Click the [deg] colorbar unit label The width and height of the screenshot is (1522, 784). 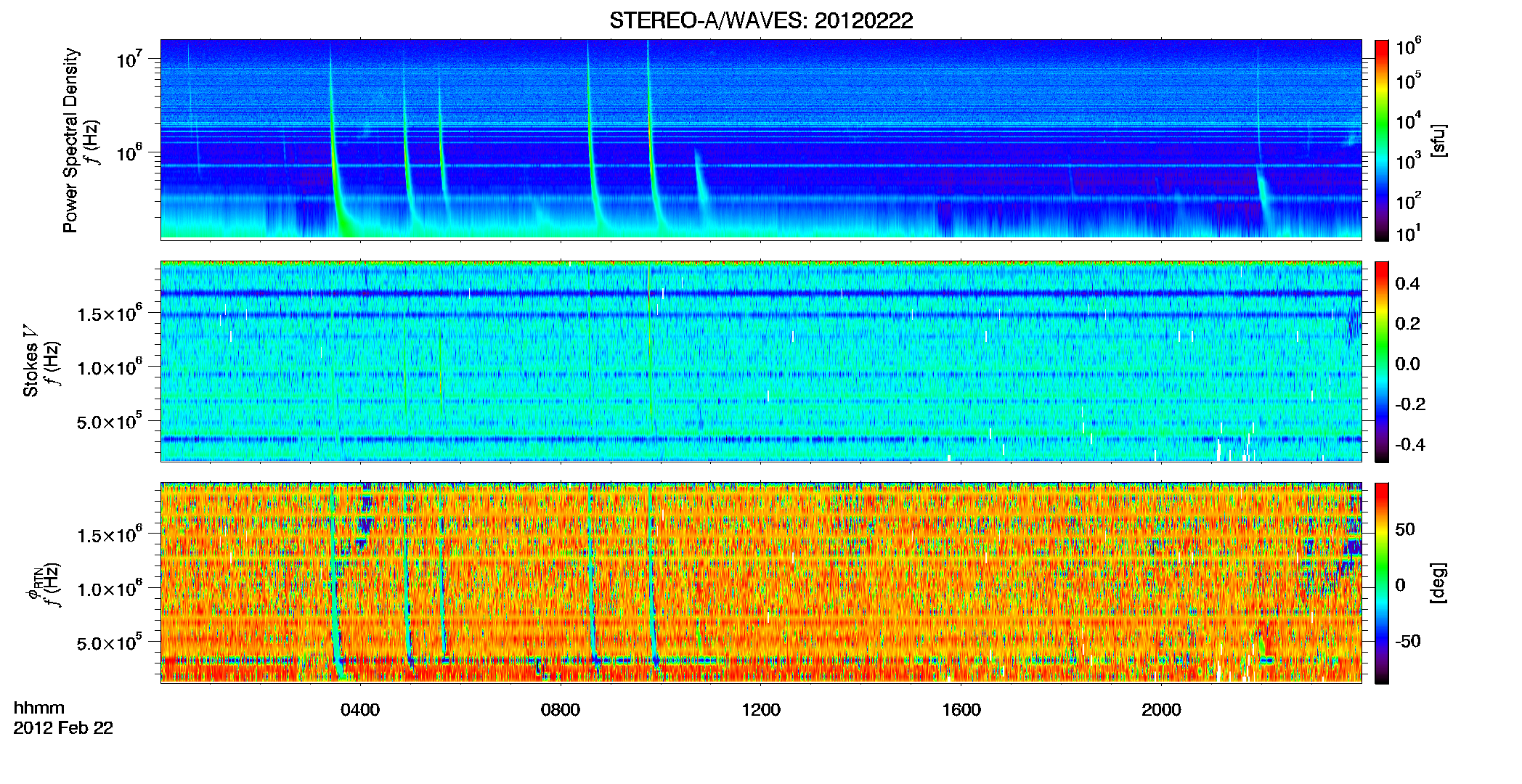1438,583
